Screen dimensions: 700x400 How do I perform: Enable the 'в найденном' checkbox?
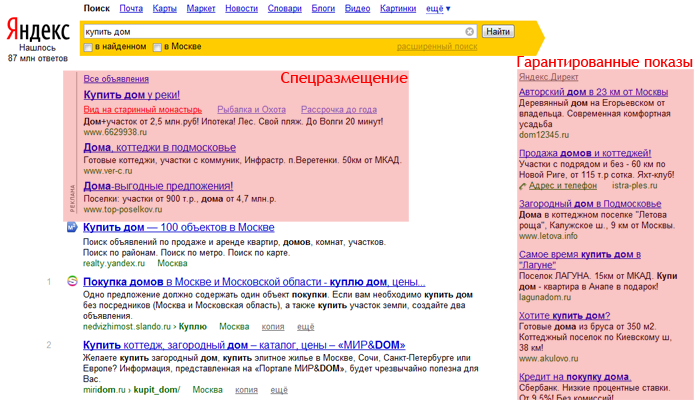click(x=88, y=47)
